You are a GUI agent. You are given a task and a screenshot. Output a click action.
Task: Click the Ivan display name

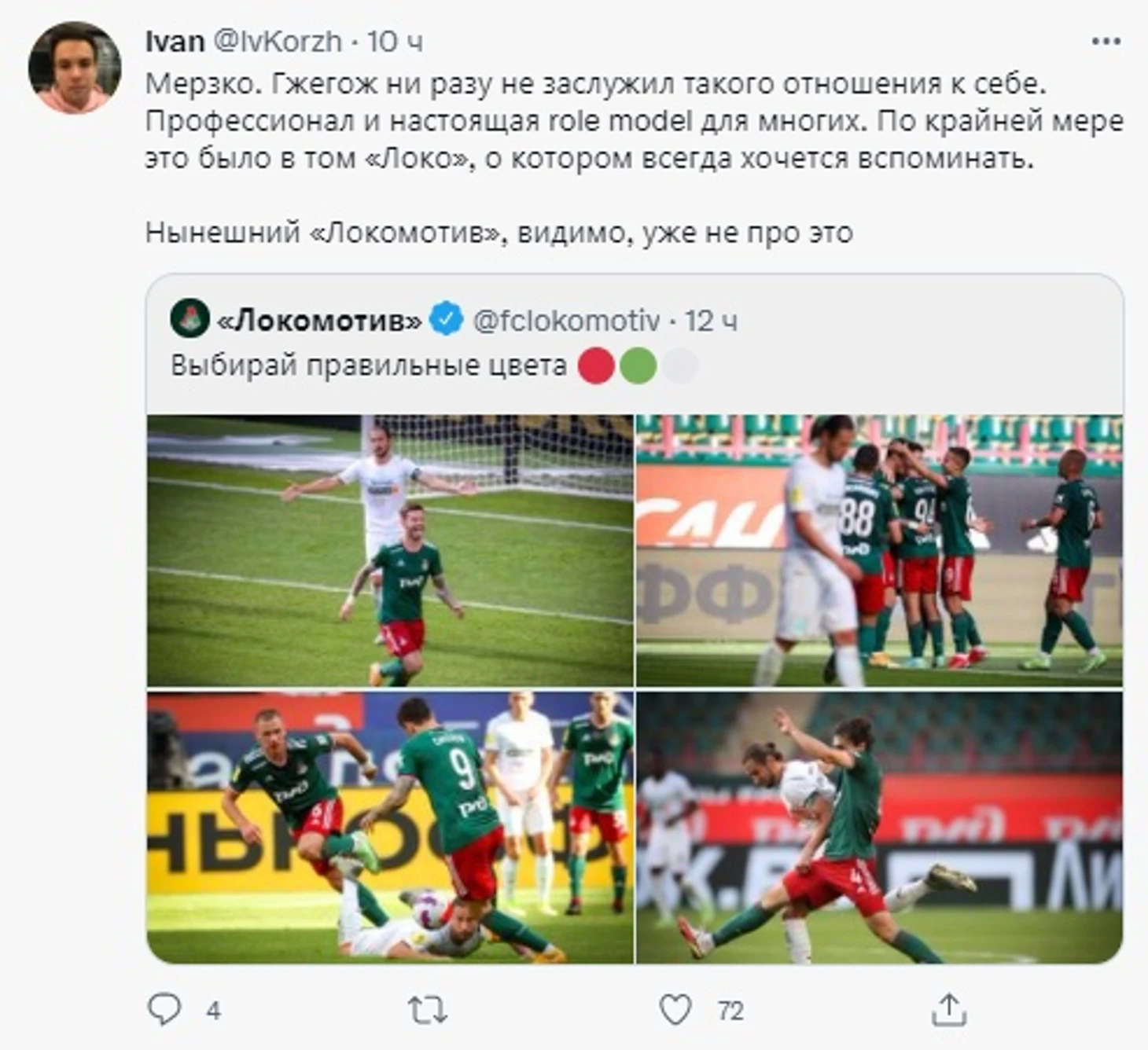pyautogui.click(x=175, y=41)
